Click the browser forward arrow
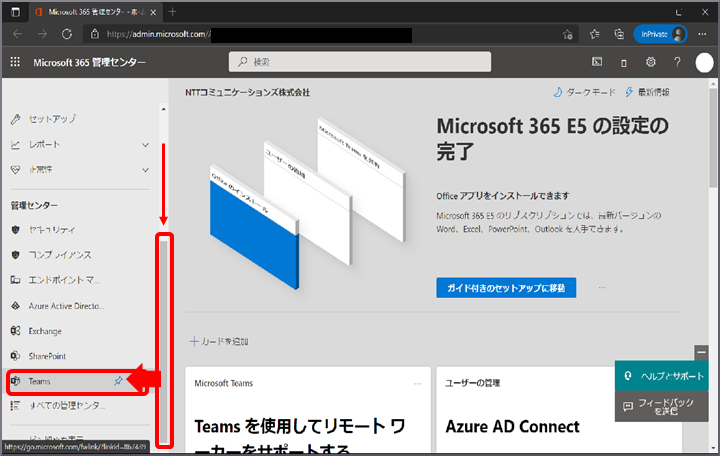 point(42,34)
